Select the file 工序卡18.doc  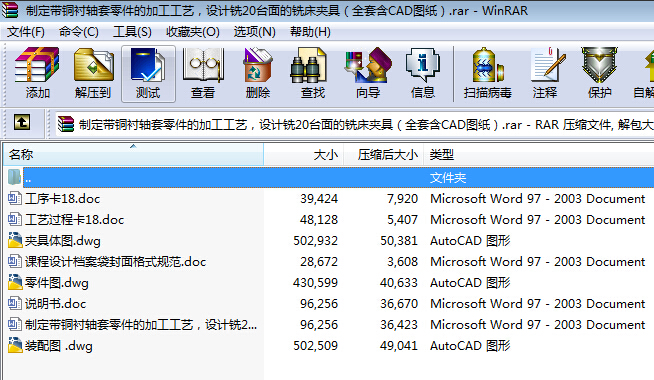[x=63, y=199]
